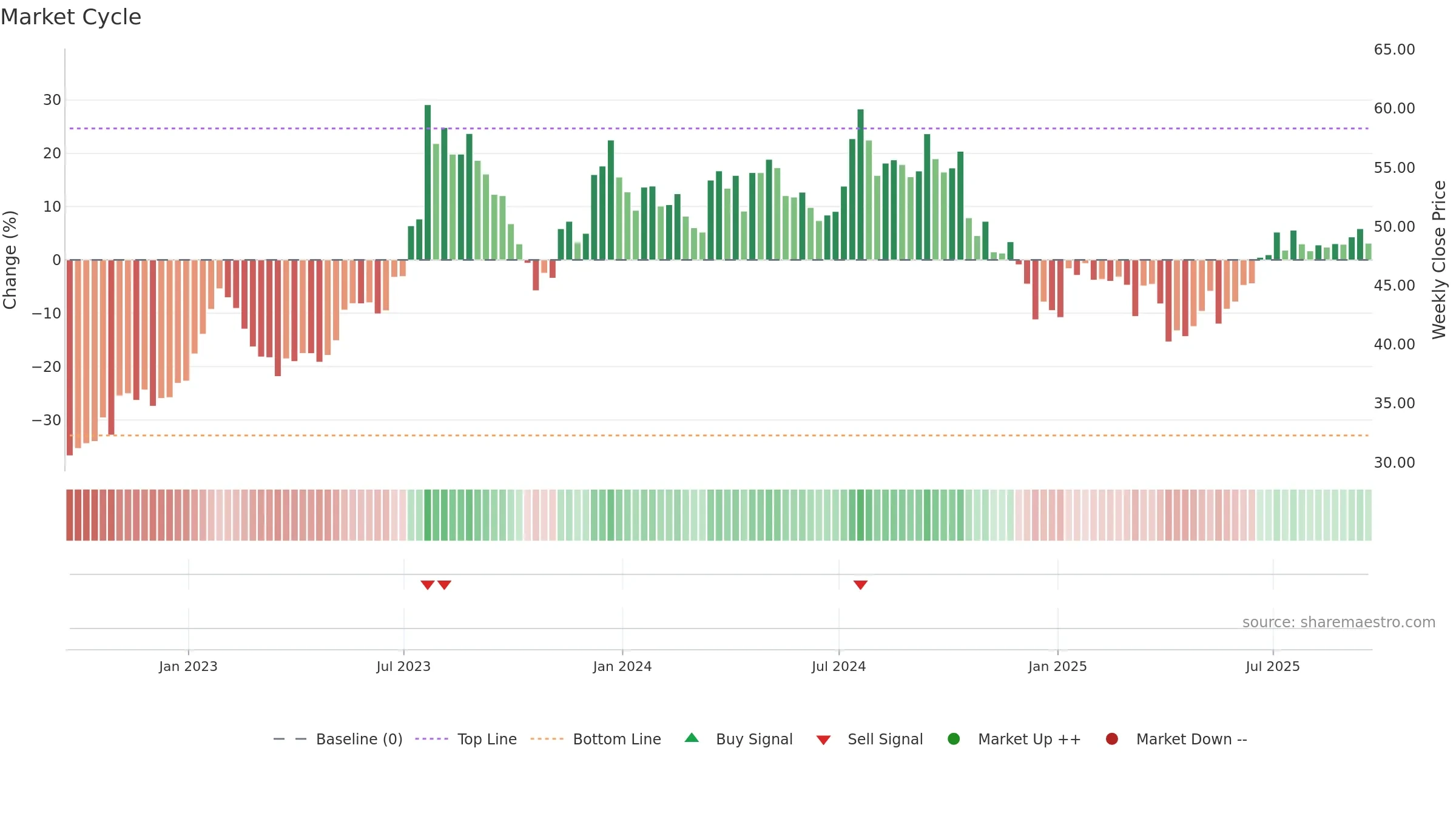Click the purple dotted Top Line legend swatch
This screenshot has height=819, width=1456.
[x=431, y=739]
